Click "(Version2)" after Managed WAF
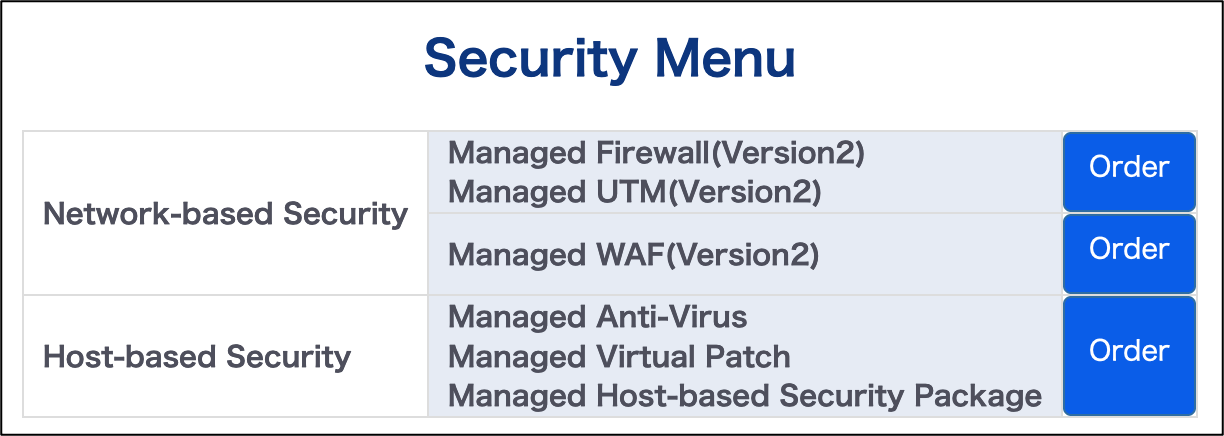Screen dimensions: 1224x436 pos(743,255)
